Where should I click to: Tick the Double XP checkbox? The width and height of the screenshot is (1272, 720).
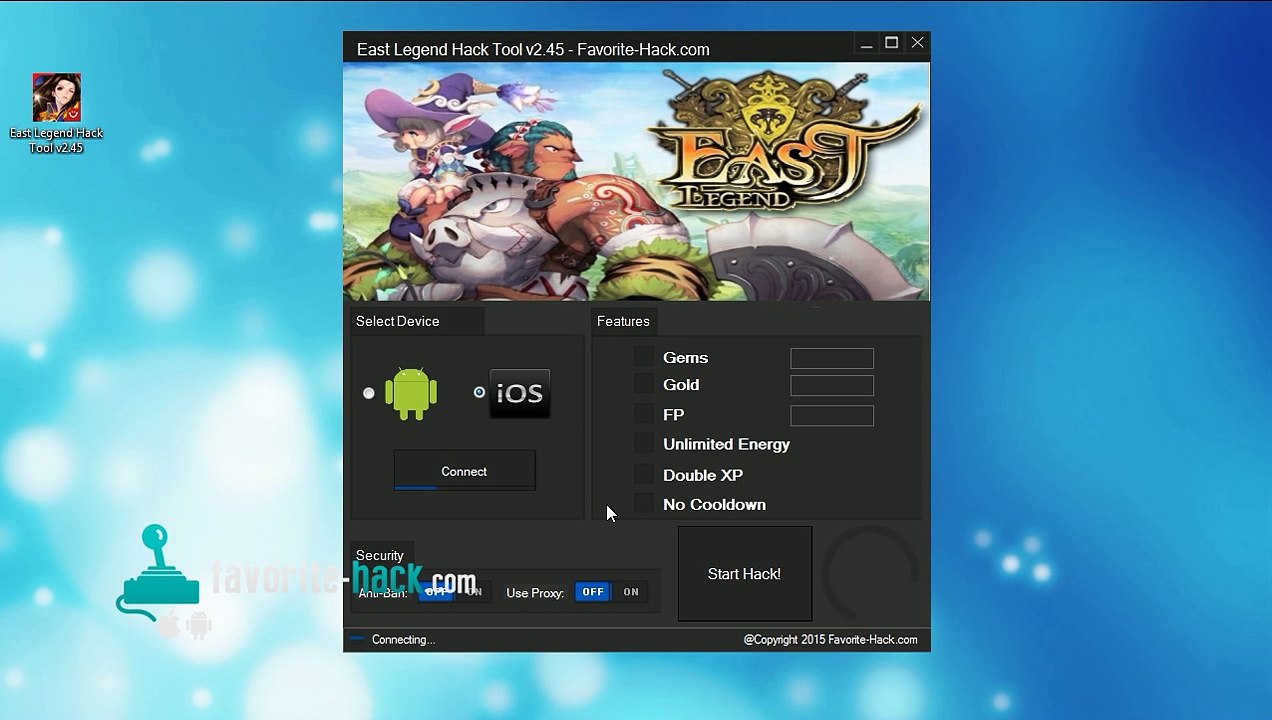click(x=643, y=474)
